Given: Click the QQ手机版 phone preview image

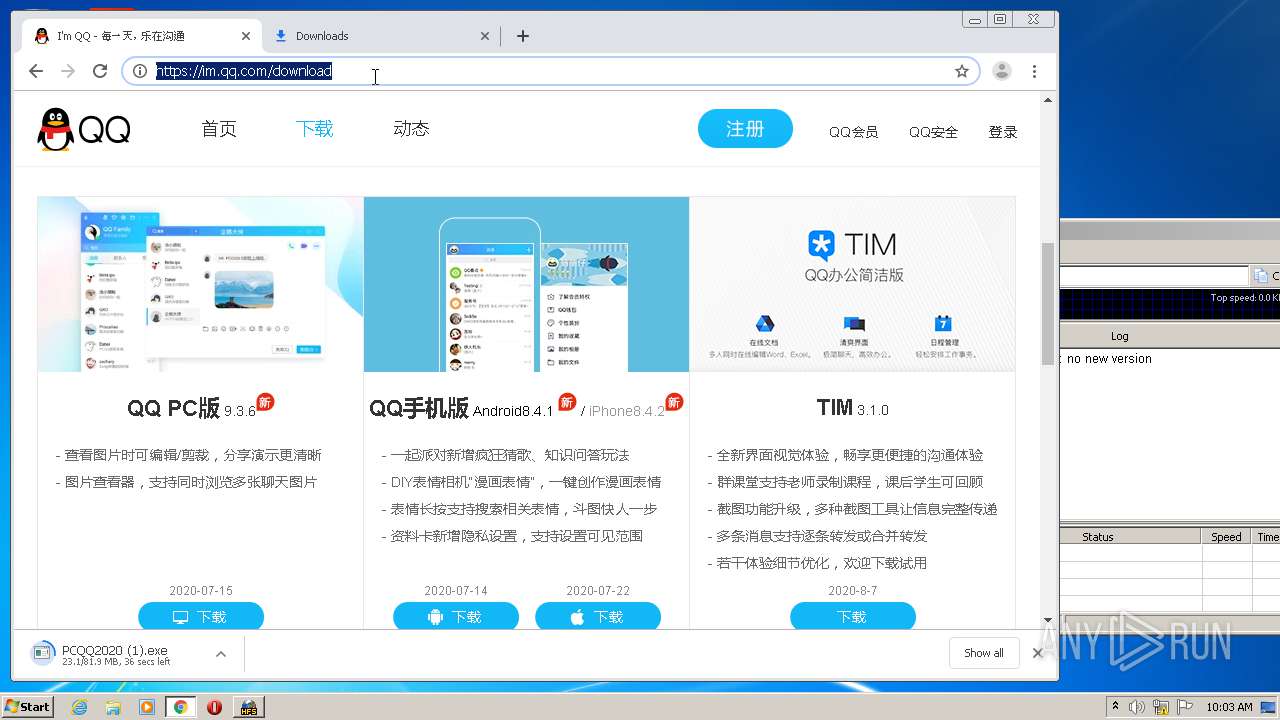Looking at the screenshot, I should (x=527, y=284).
